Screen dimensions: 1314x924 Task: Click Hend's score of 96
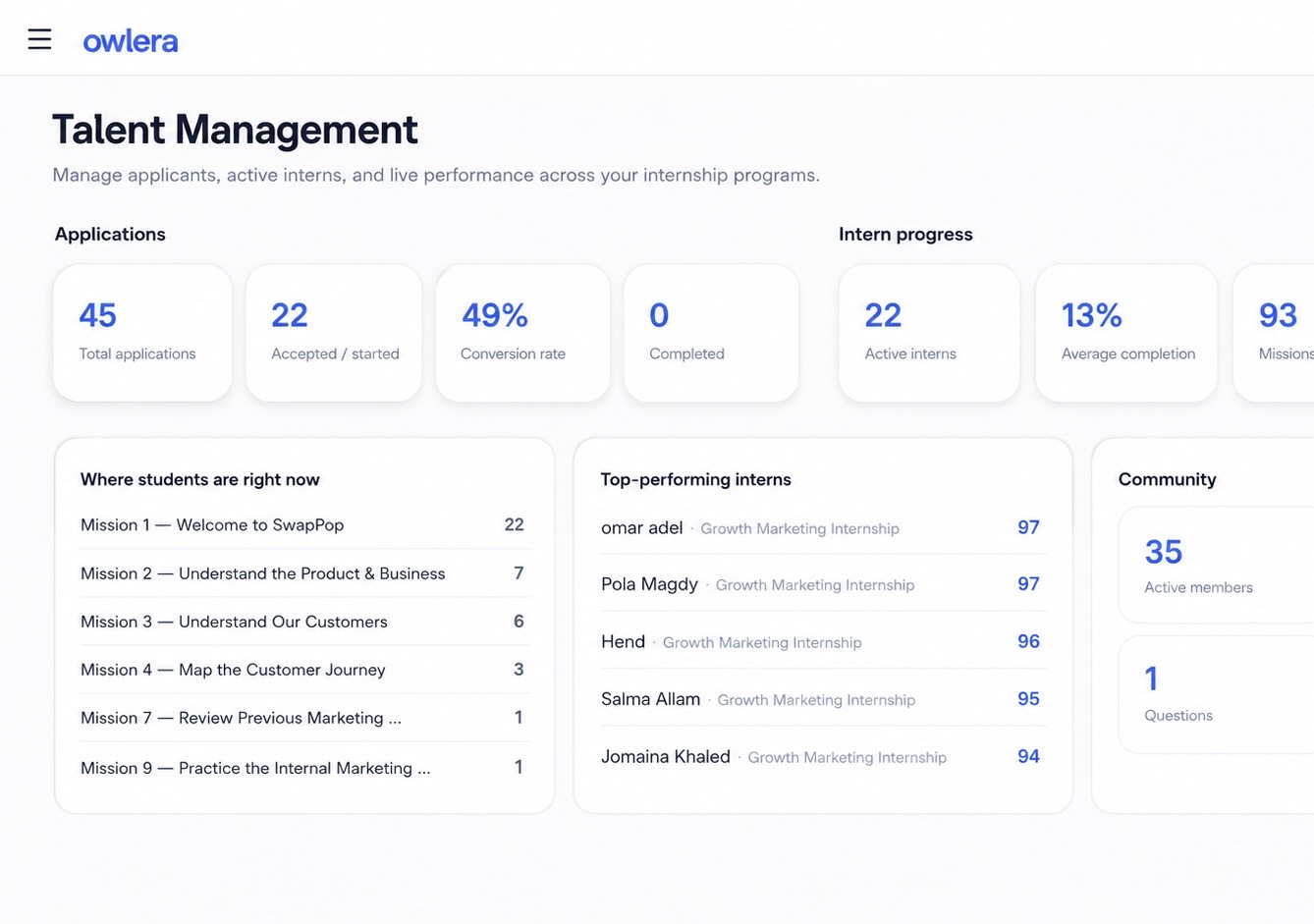(x=1028, y=641)
